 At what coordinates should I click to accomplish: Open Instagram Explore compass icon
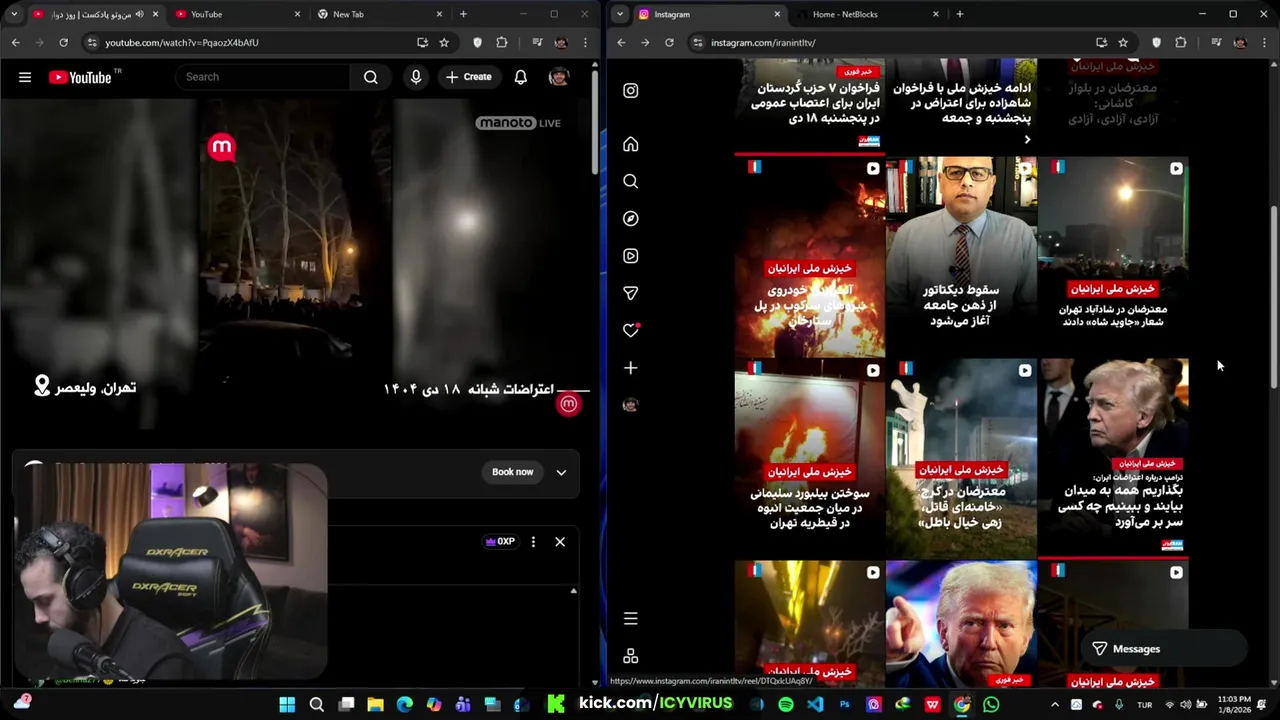pyautogui.click(x=631, y=218)
